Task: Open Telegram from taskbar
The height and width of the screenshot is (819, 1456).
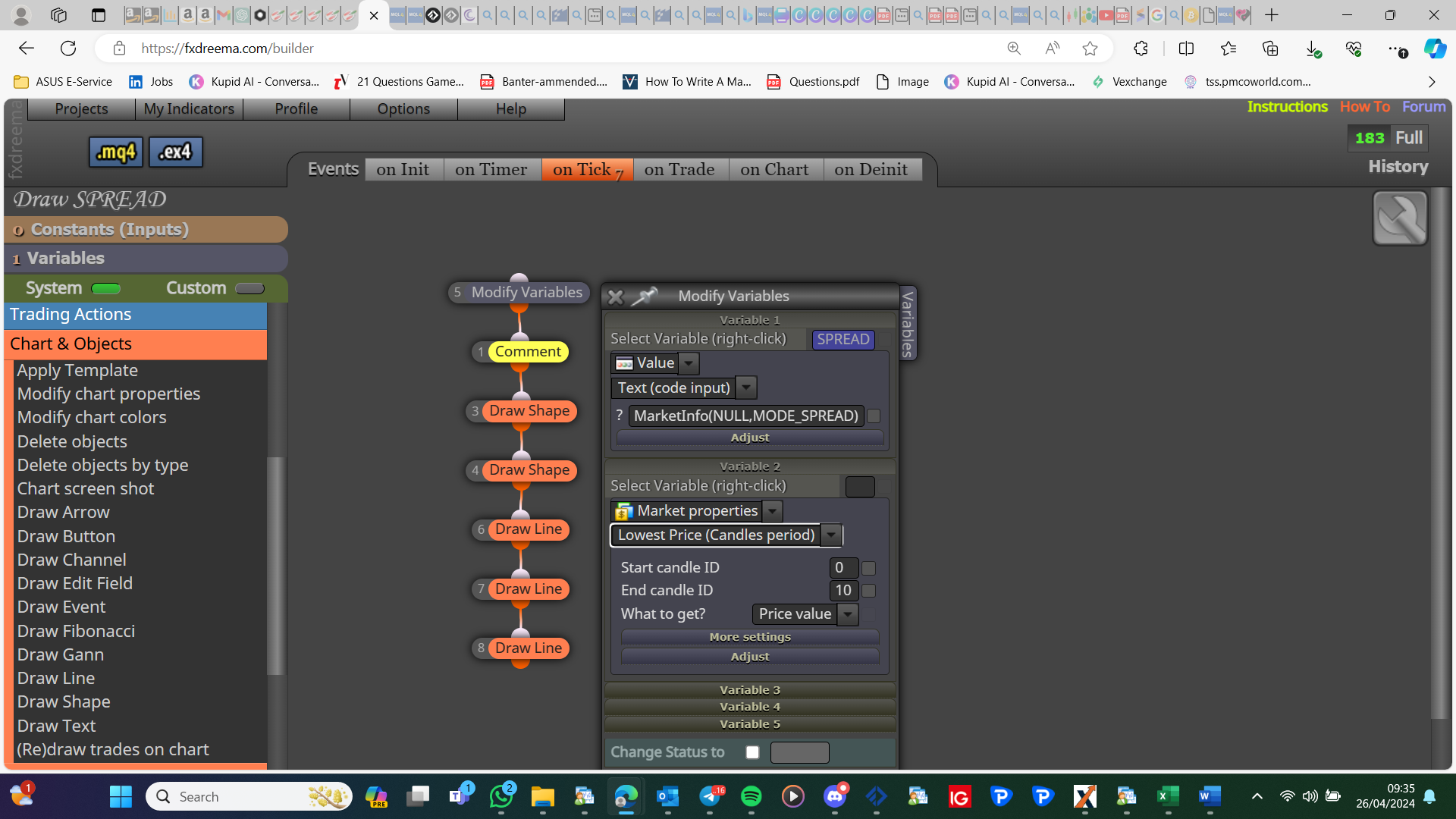Action: tap(710, 796)
